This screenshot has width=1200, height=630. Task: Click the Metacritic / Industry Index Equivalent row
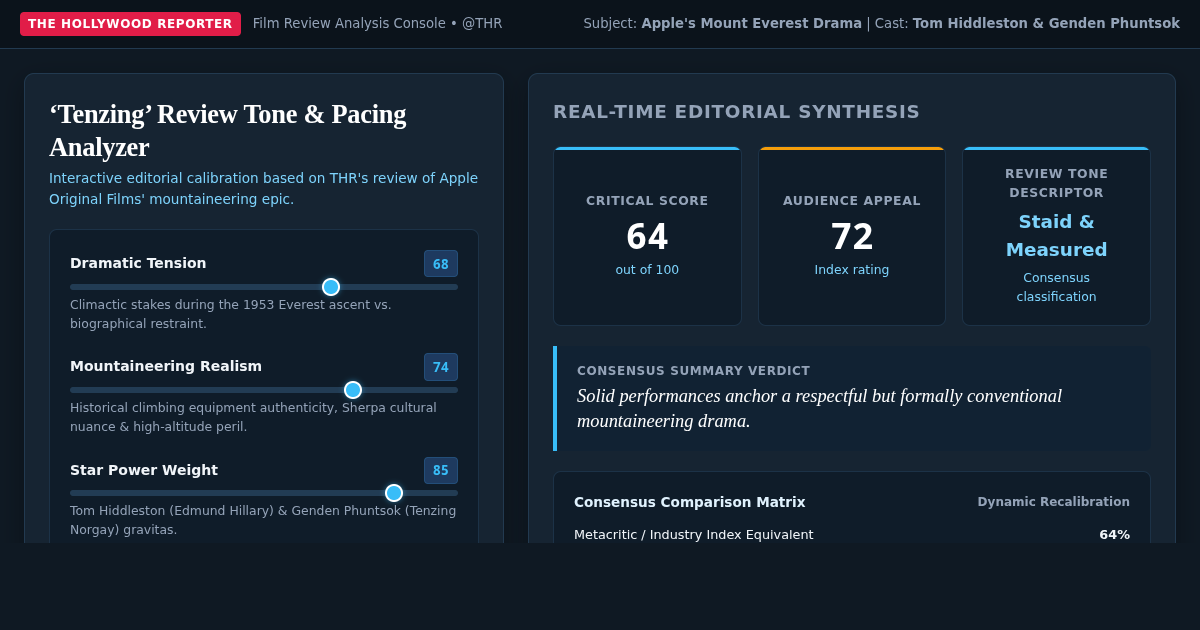pyautogui.click(x=852, y=535)
